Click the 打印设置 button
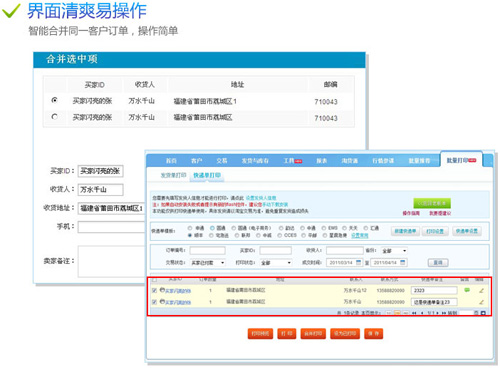The height and width of the screenshot is (372, 500). (435, 231)
